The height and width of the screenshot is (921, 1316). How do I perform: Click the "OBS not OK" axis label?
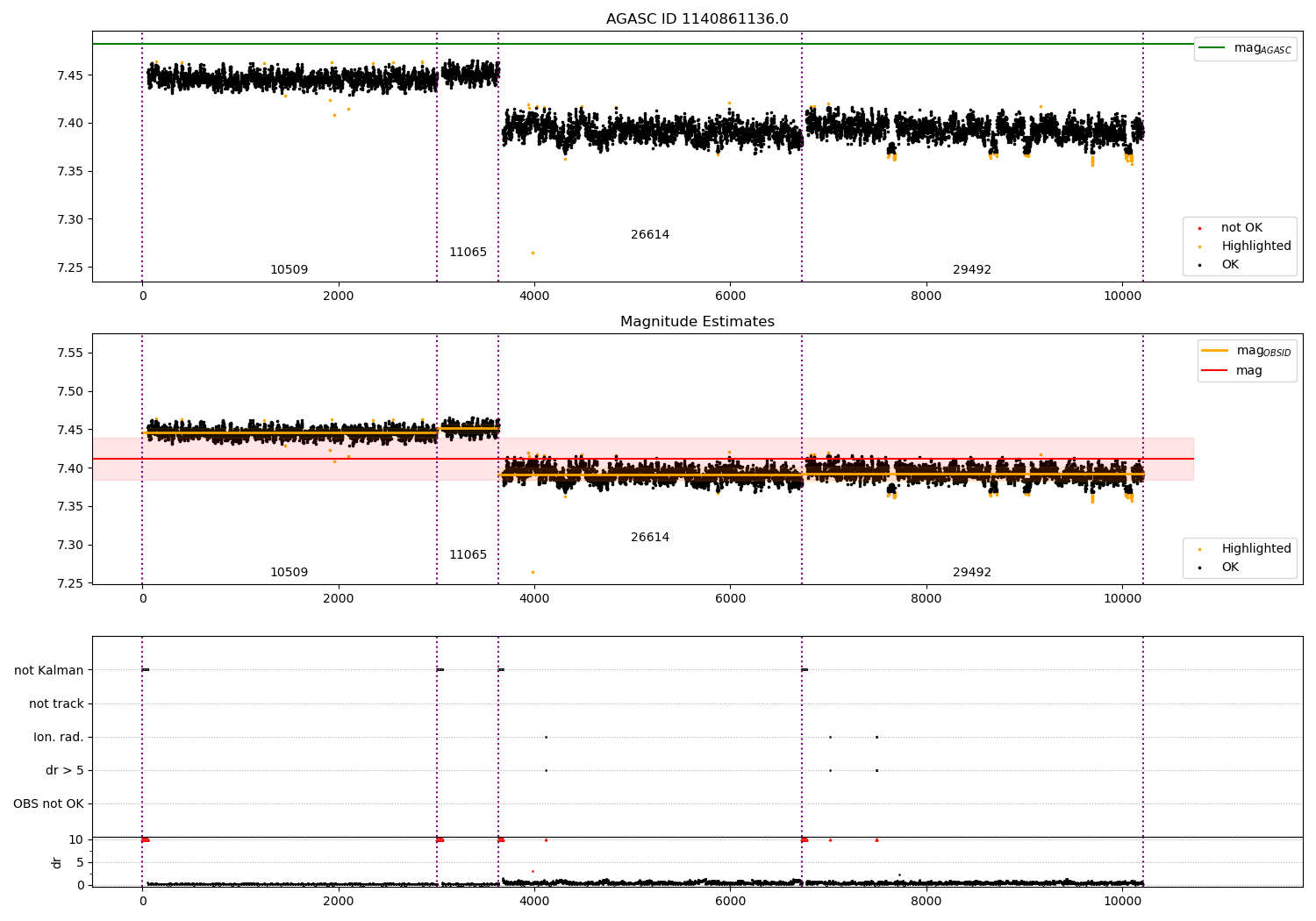click(x=48, y=803)
